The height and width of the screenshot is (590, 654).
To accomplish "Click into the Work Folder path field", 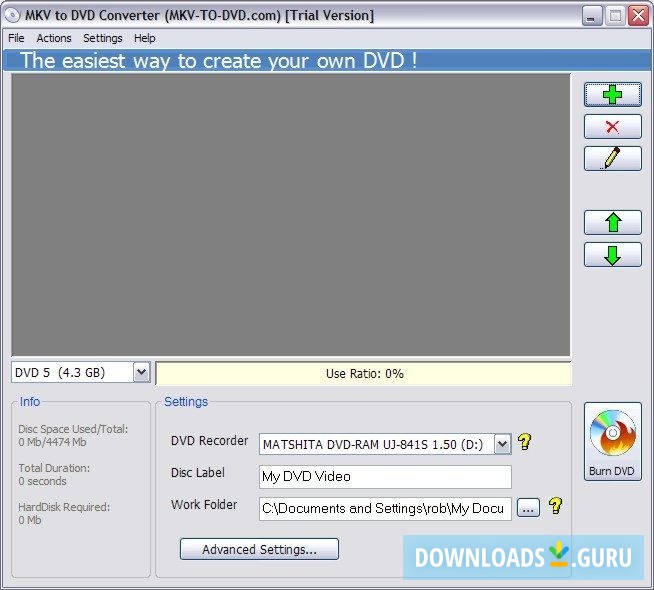I will pos(385,509).
